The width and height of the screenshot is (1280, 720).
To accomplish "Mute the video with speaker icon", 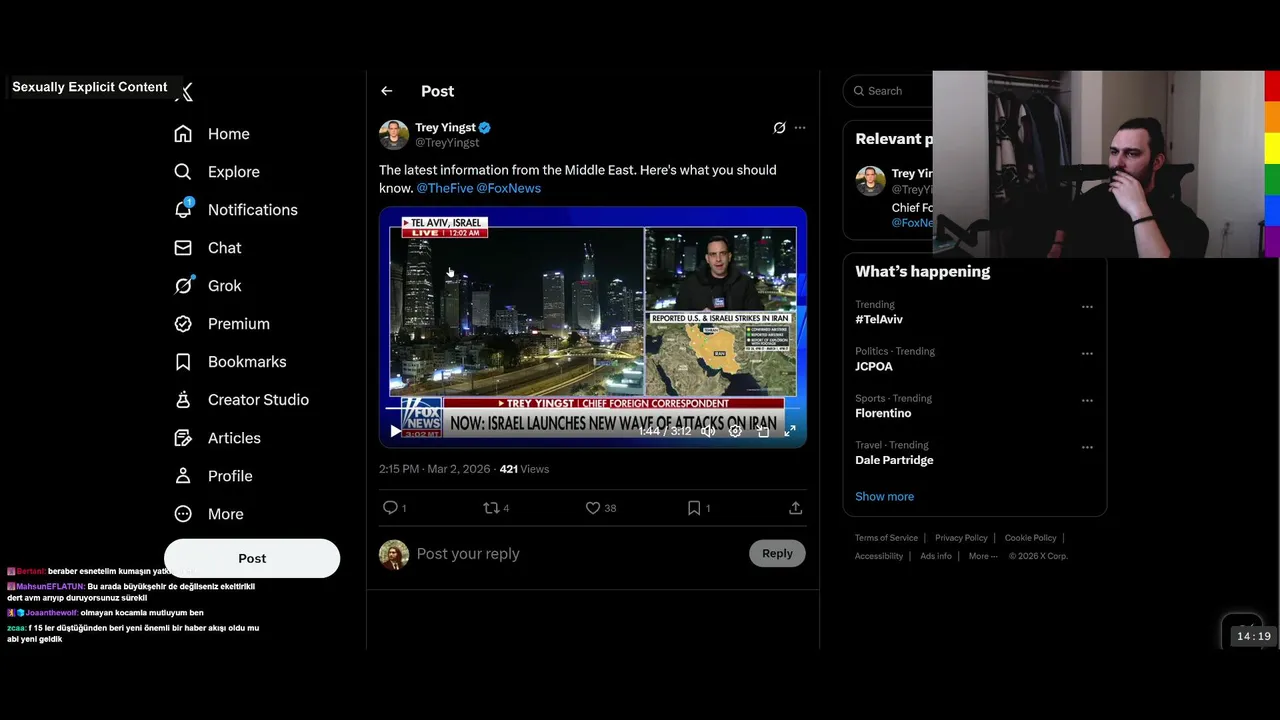I will click(708, 431).
